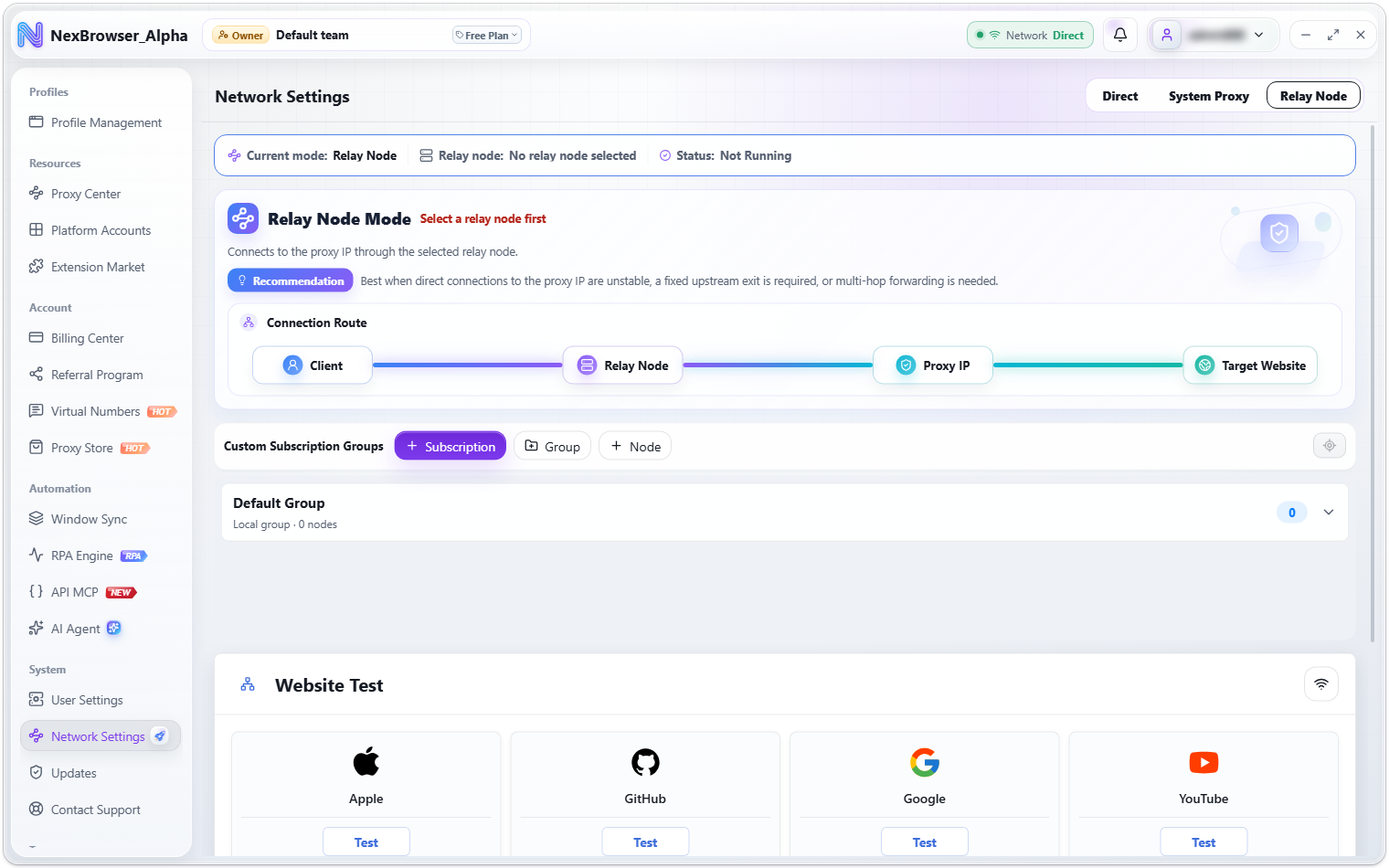
Task: Click the Apple logo icon
Action: (366, 762)
